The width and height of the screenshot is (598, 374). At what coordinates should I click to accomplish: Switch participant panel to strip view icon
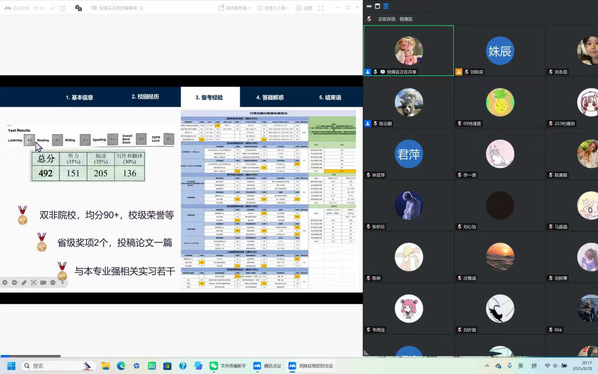click(386, 6)
